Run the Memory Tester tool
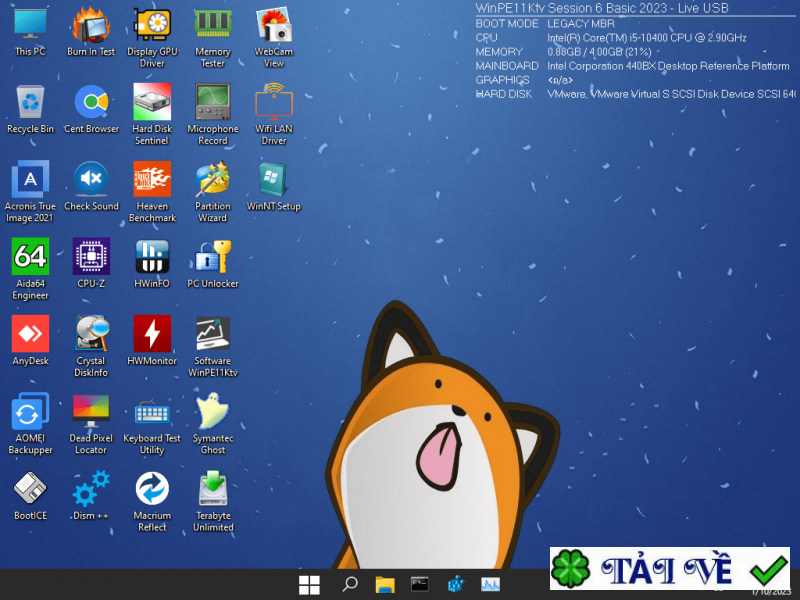800x600 pixels. 213,28
